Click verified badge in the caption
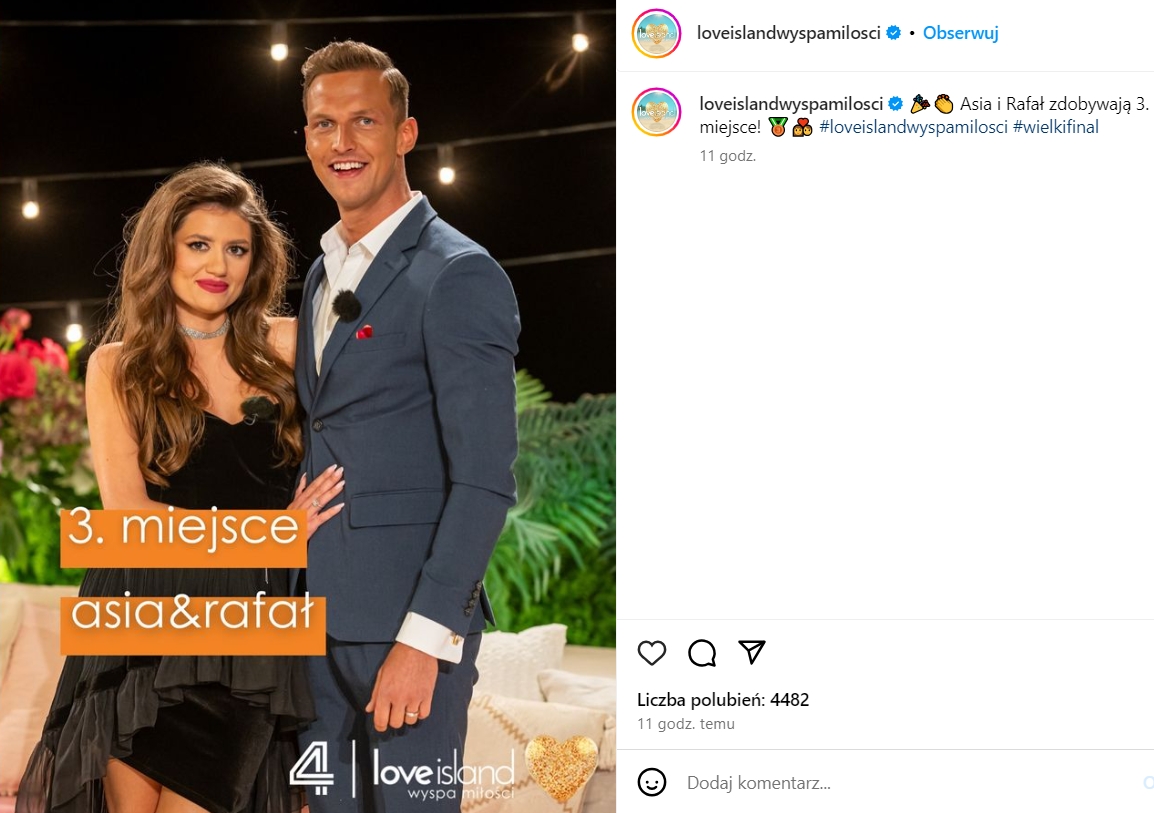This screenshot has width=1154, height=813. pos(896,104)
